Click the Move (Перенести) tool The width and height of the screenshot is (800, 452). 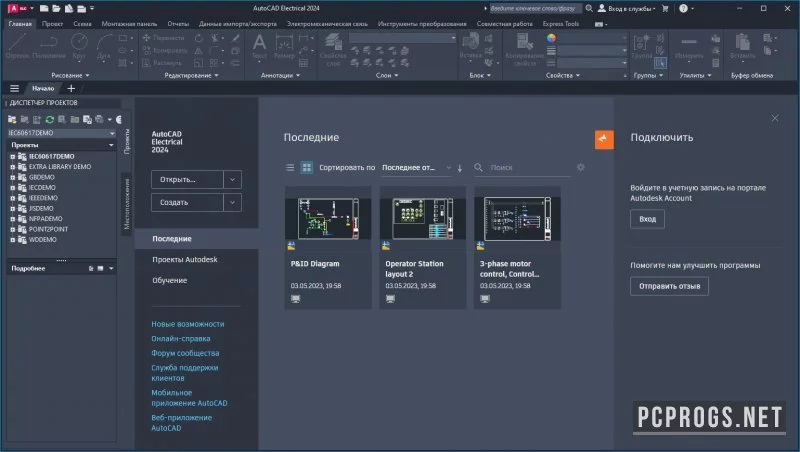point(163,38)
